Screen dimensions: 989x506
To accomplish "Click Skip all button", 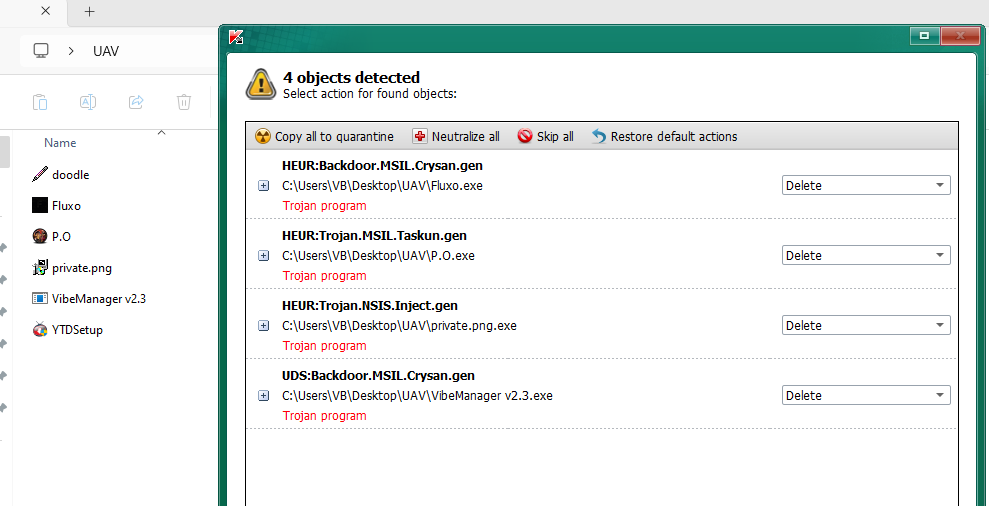I will [545, 136].
